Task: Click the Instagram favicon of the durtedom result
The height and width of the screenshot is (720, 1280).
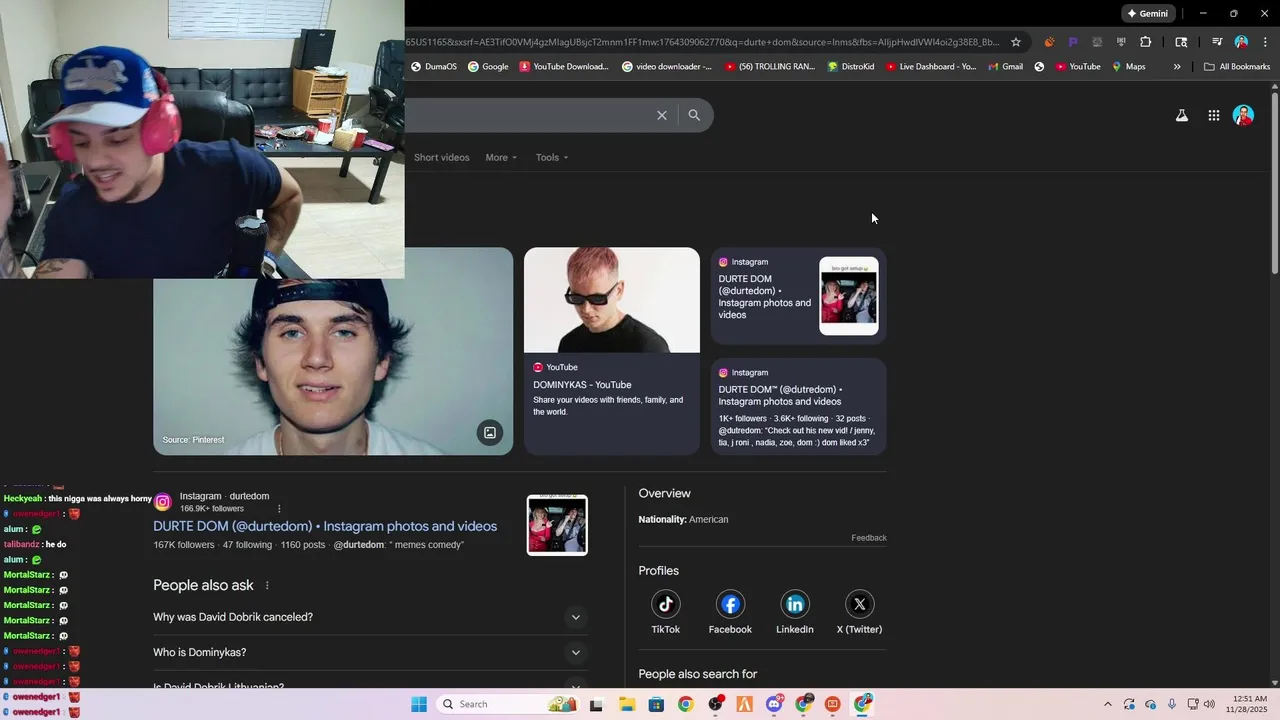Action: click(163, 502)
